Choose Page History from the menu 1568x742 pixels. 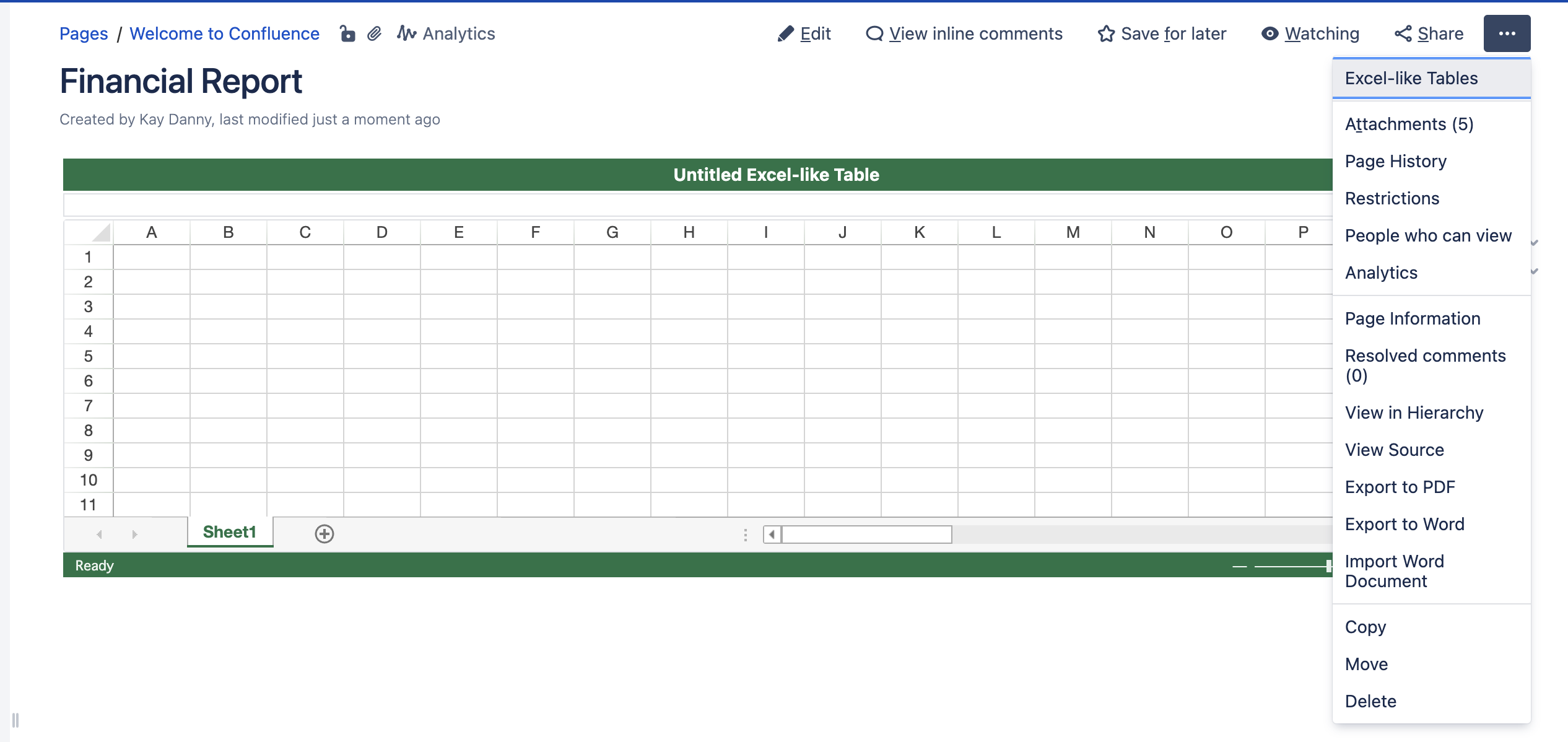click(1395, 161)
